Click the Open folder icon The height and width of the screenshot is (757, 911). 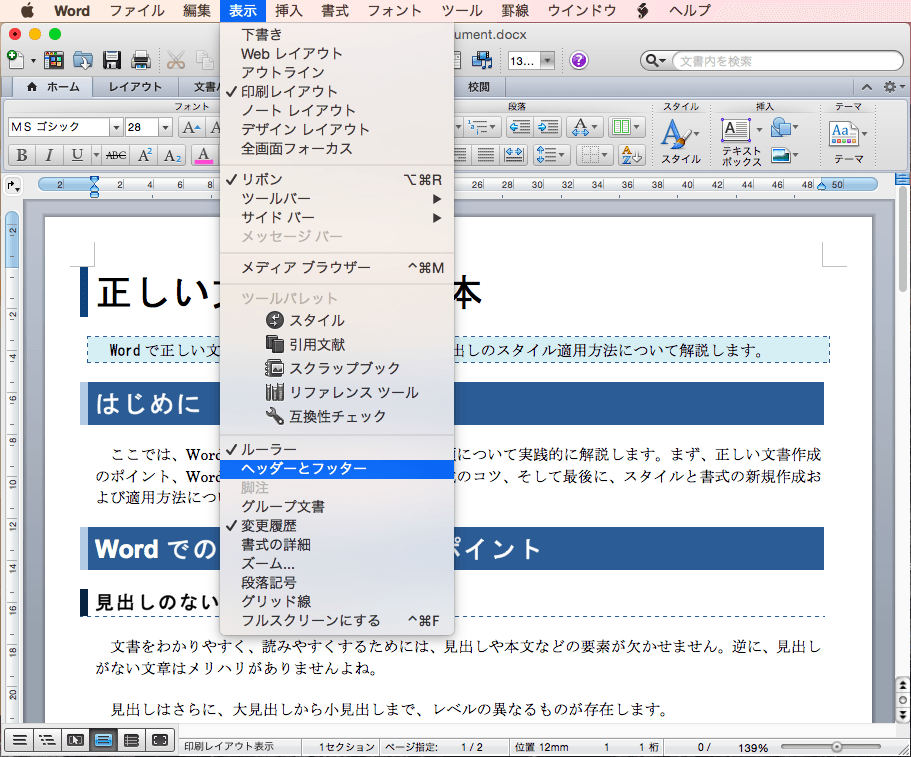[x=83, y=60]
